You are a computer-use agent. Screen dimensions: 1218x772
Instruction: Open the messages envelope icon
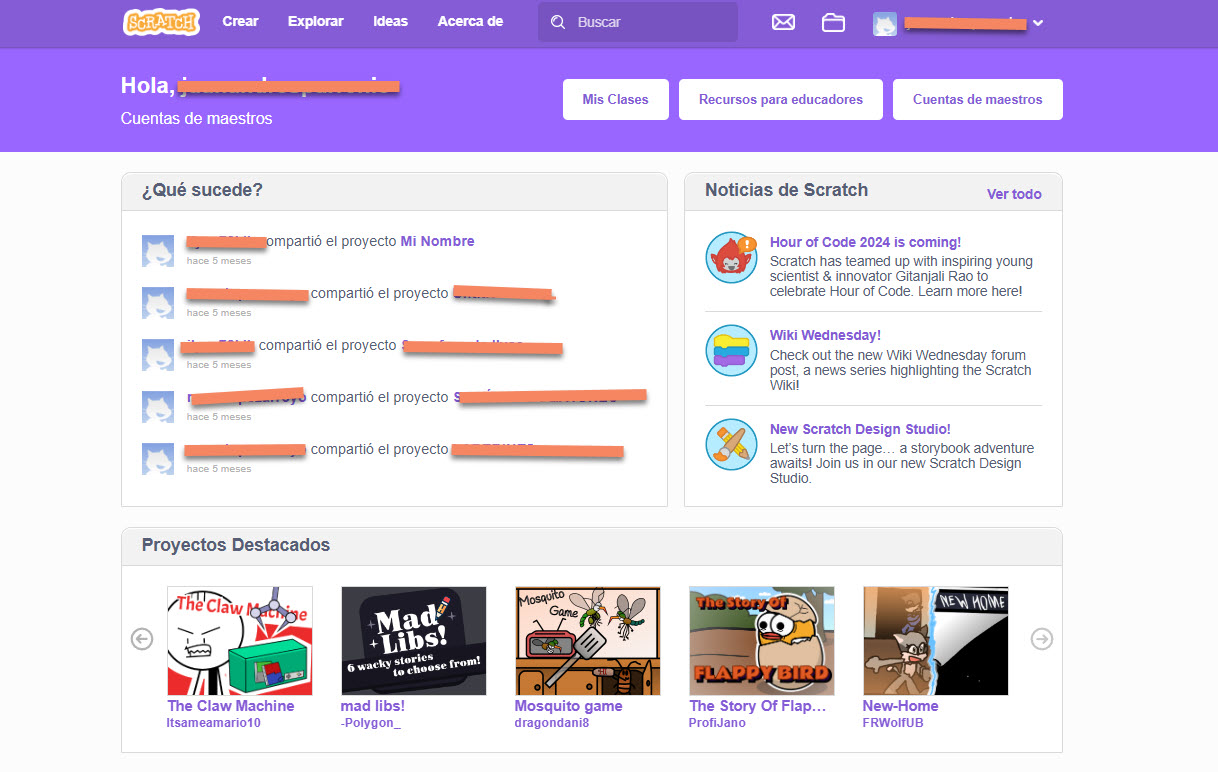(x=783, y=21)
